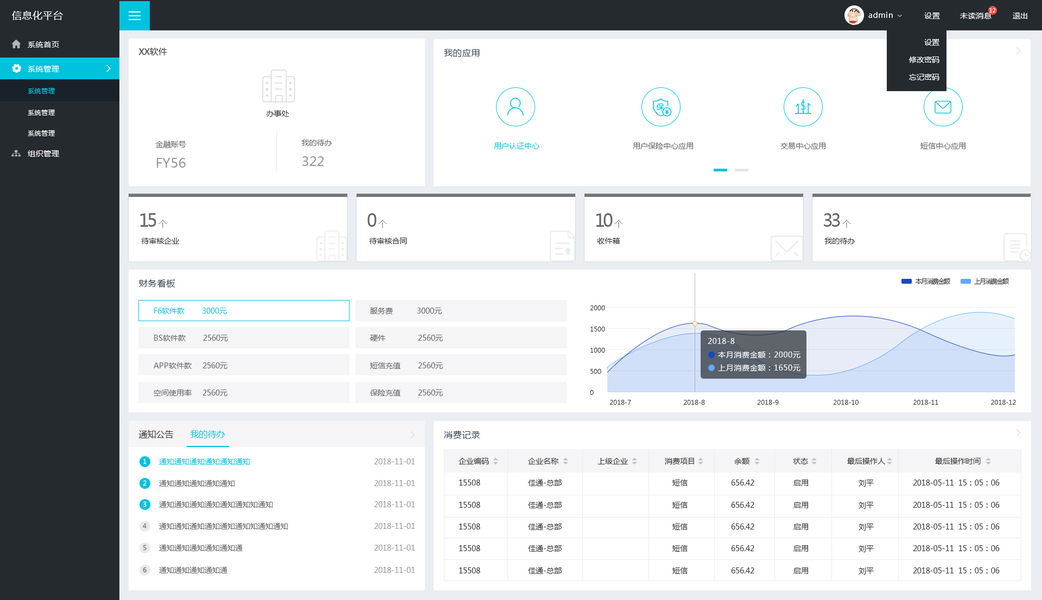Click the unread messages badge 12
The width and height of the screenshot is (1042, 600).
[x=992, y=10]
